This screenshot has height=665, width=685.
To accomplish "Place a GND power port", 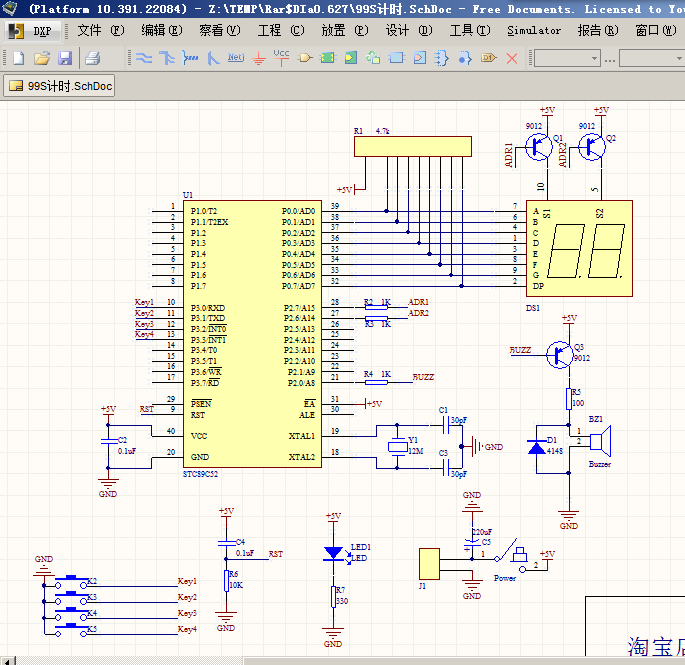I will coord(259,58).
